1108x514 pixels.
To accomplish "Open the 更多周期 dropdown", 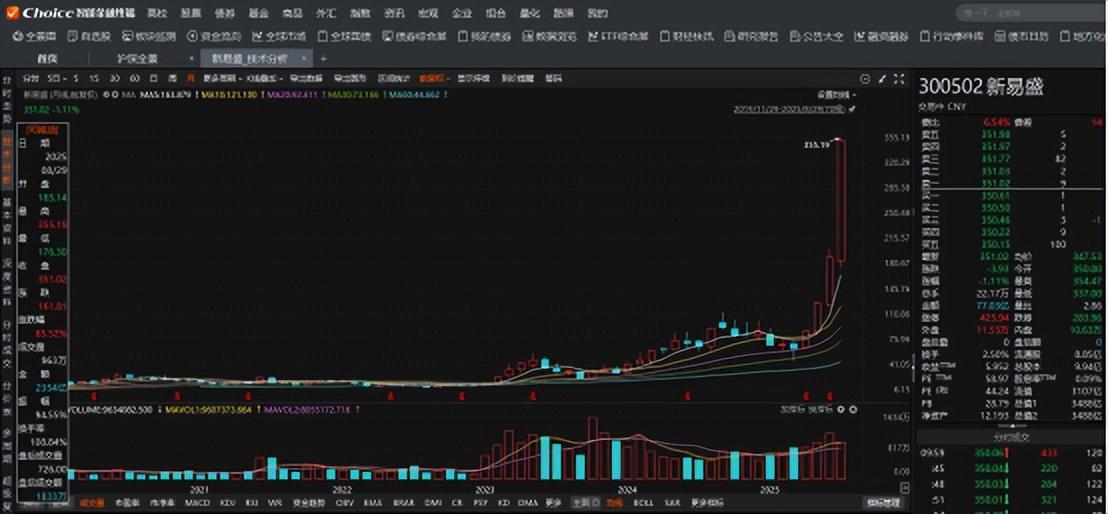I will 223,78.
